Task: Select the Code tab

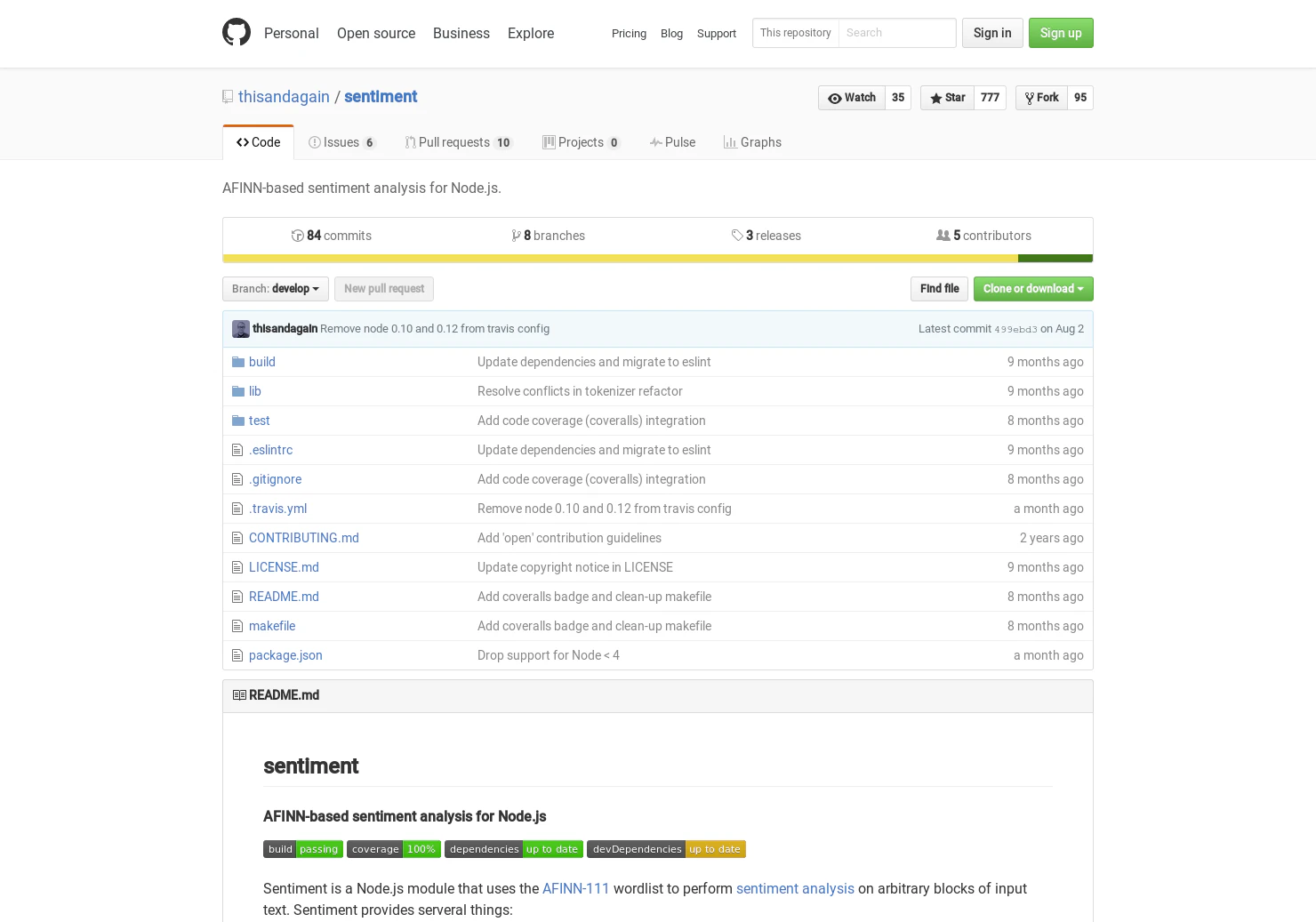Action: [x=258, y=142]
